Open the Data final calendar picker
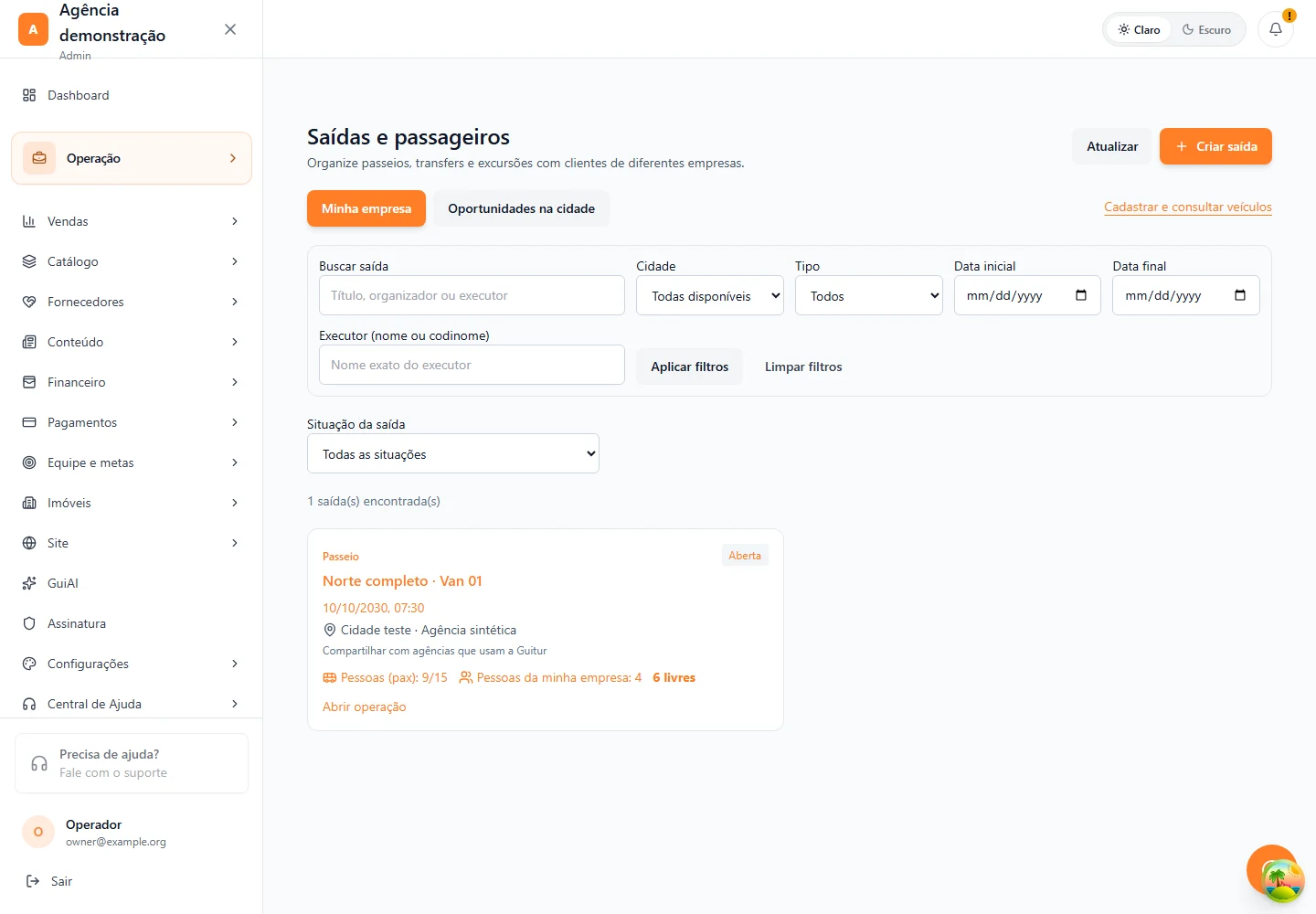 click(x=1240, y=295)
